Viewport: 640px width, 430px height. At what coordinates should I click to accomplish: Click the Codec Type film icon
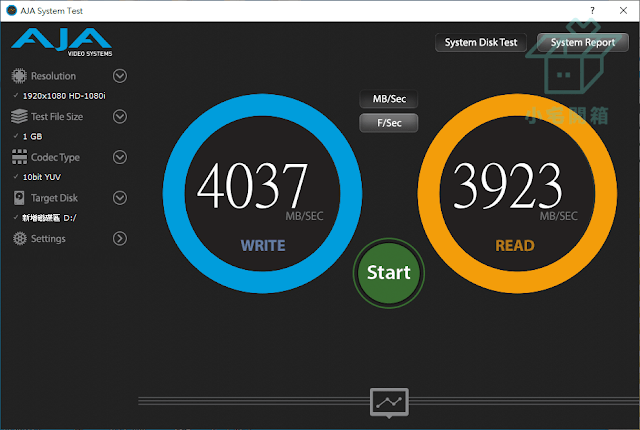pyautogui.click(x=19, y=157)
